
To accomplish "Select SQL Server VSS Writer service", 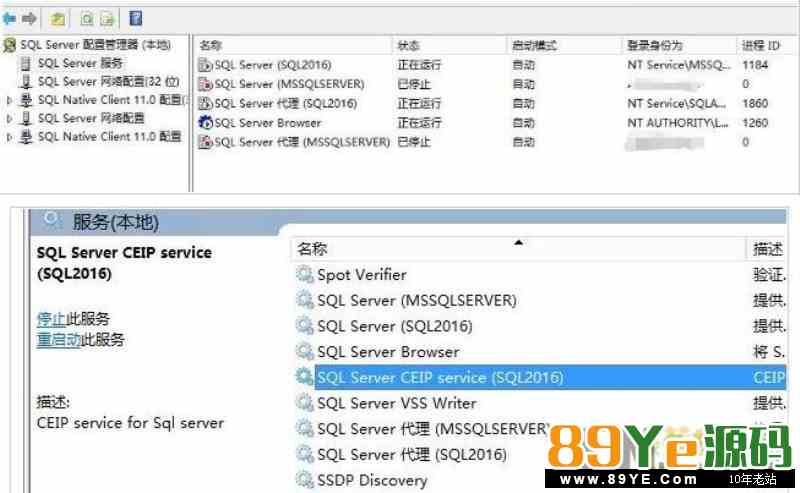I will point(397,403).
